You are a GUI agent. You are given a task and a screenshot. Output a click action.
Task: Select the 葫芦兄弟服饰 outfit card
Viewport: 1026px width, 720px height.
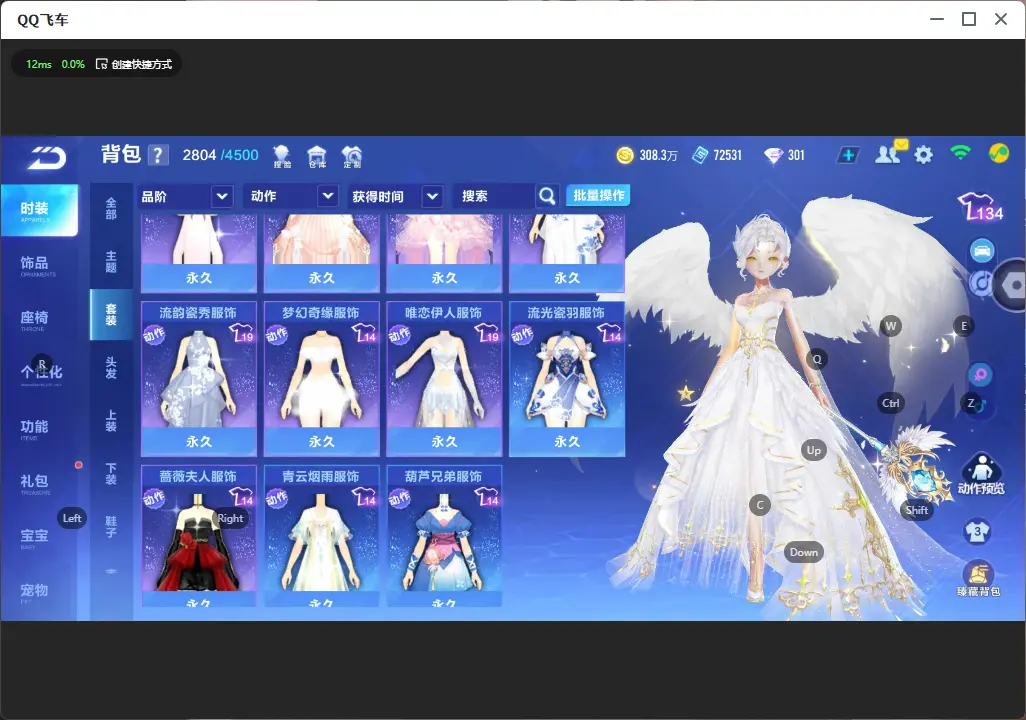(444, 536)
